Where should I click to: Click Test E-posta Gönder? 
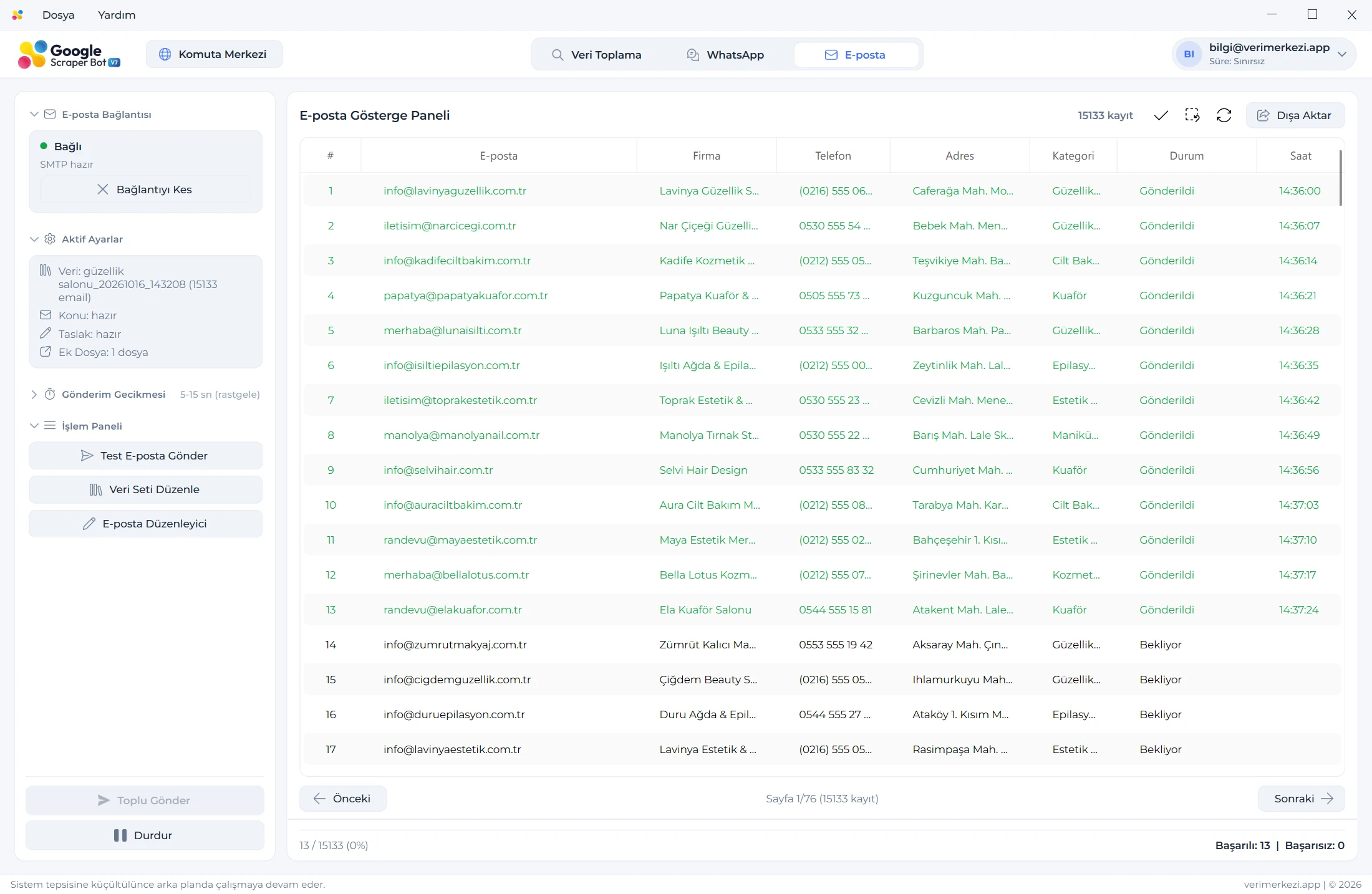click(x=145, y=456)
